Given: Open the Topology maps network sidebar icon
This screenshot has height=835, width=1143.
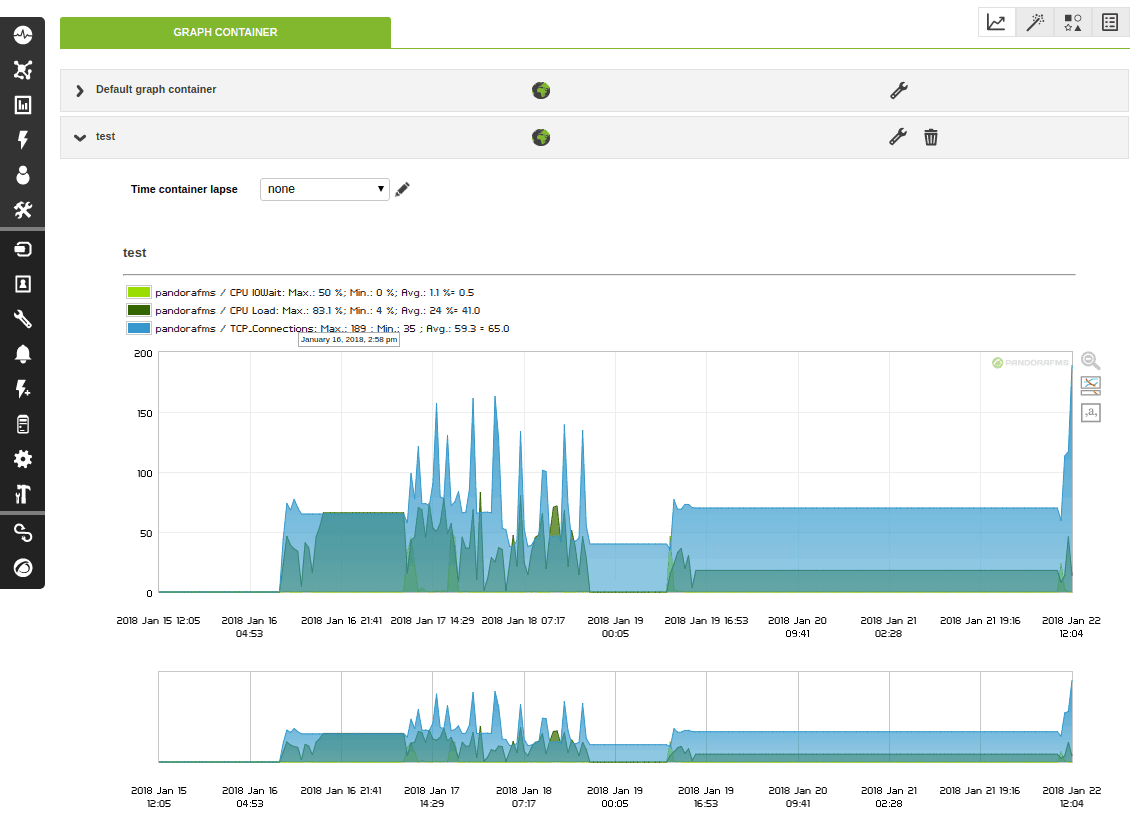Looking at the screenshot, I should point(23,70).
